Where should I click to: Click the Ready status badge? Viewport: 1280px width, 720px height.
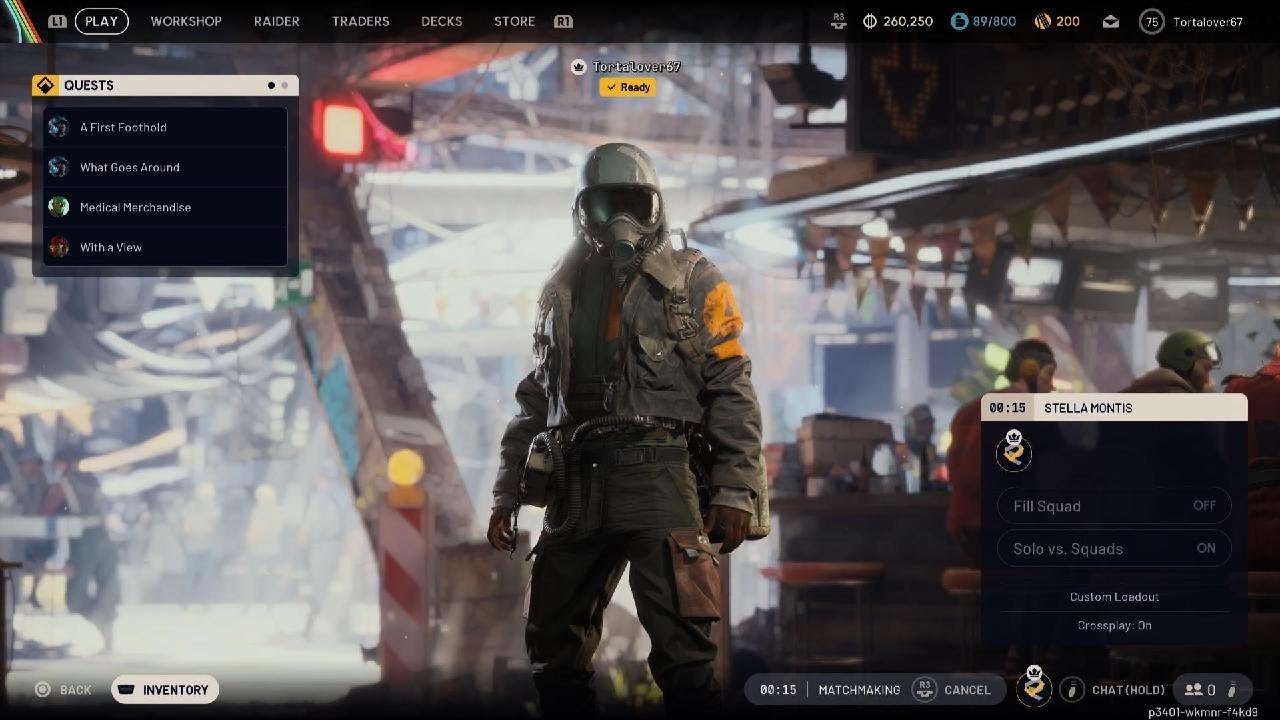pos(627,87)
